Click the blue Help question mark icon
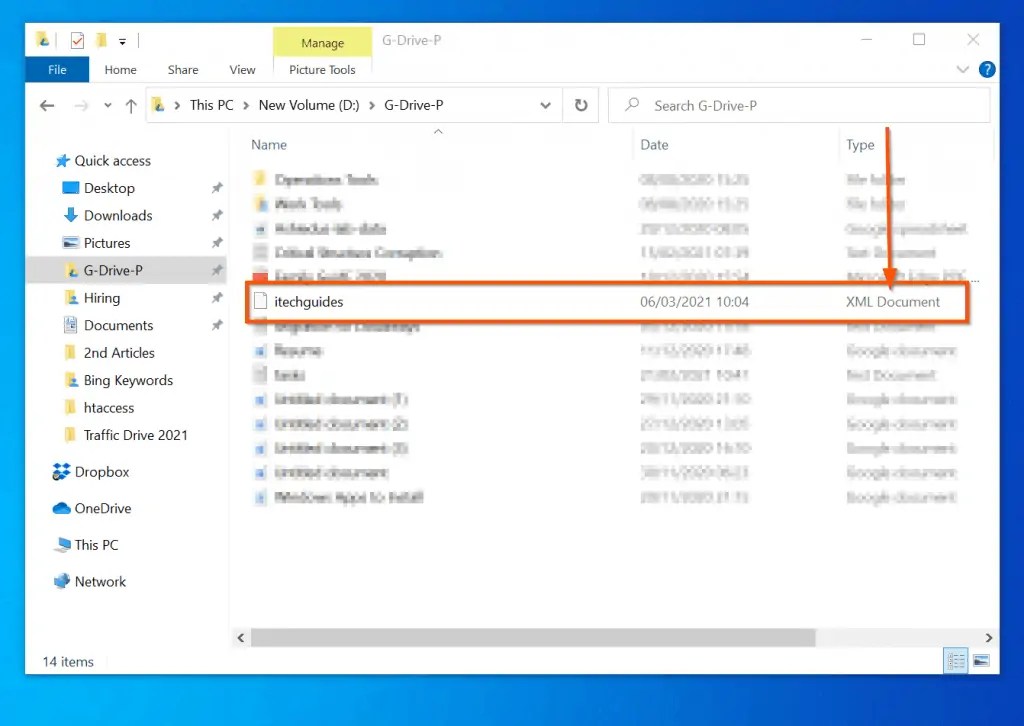Viewport: 1024px width, 726px height. point(990,69)
